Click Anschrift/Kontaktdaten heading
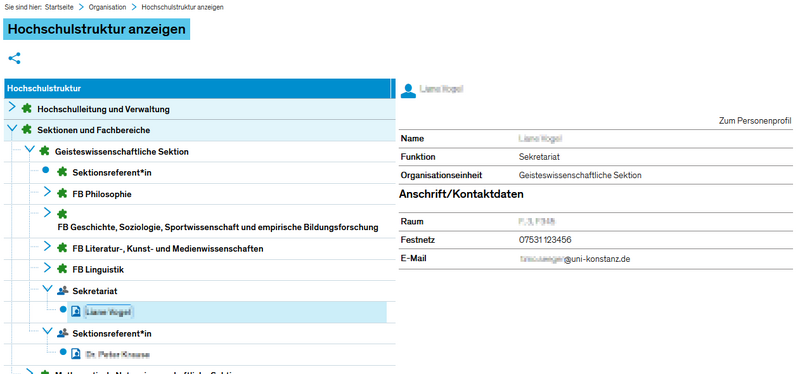The width and height of the screenshot is (800, 374). tap(461, 194)
